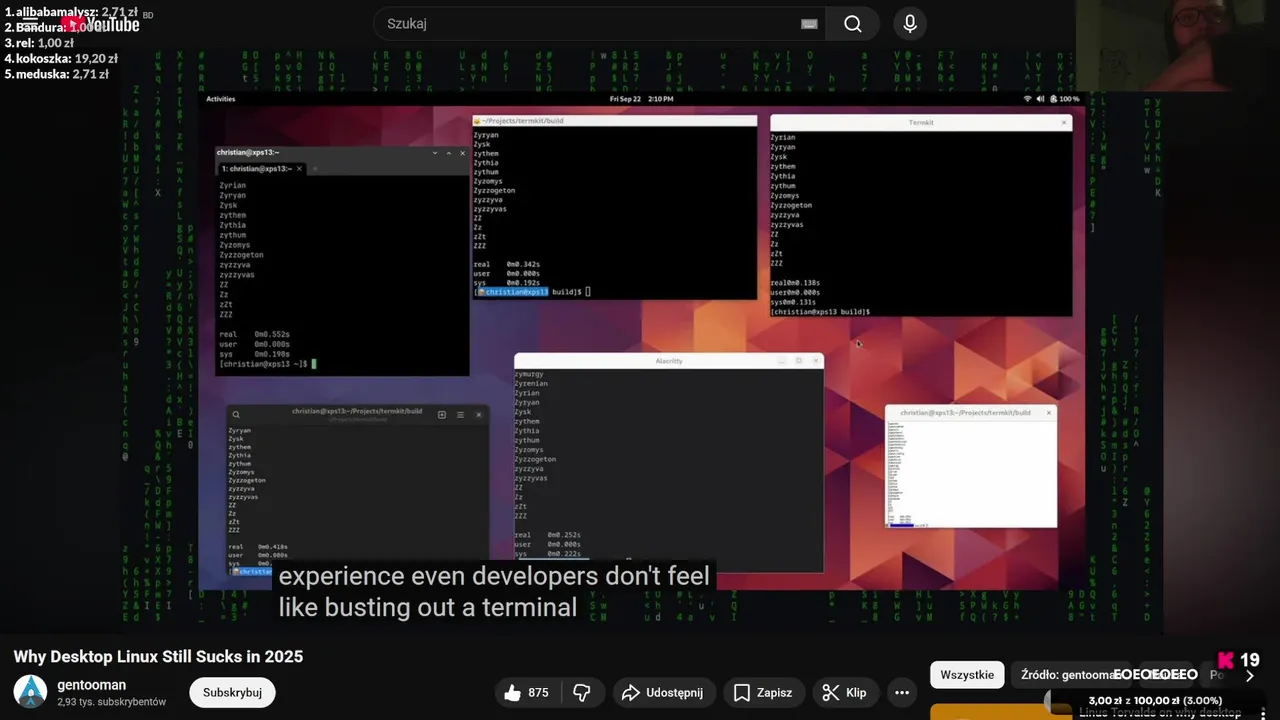Click 'real 0m0.252s' in Alacritty window

tap(548, 535)
